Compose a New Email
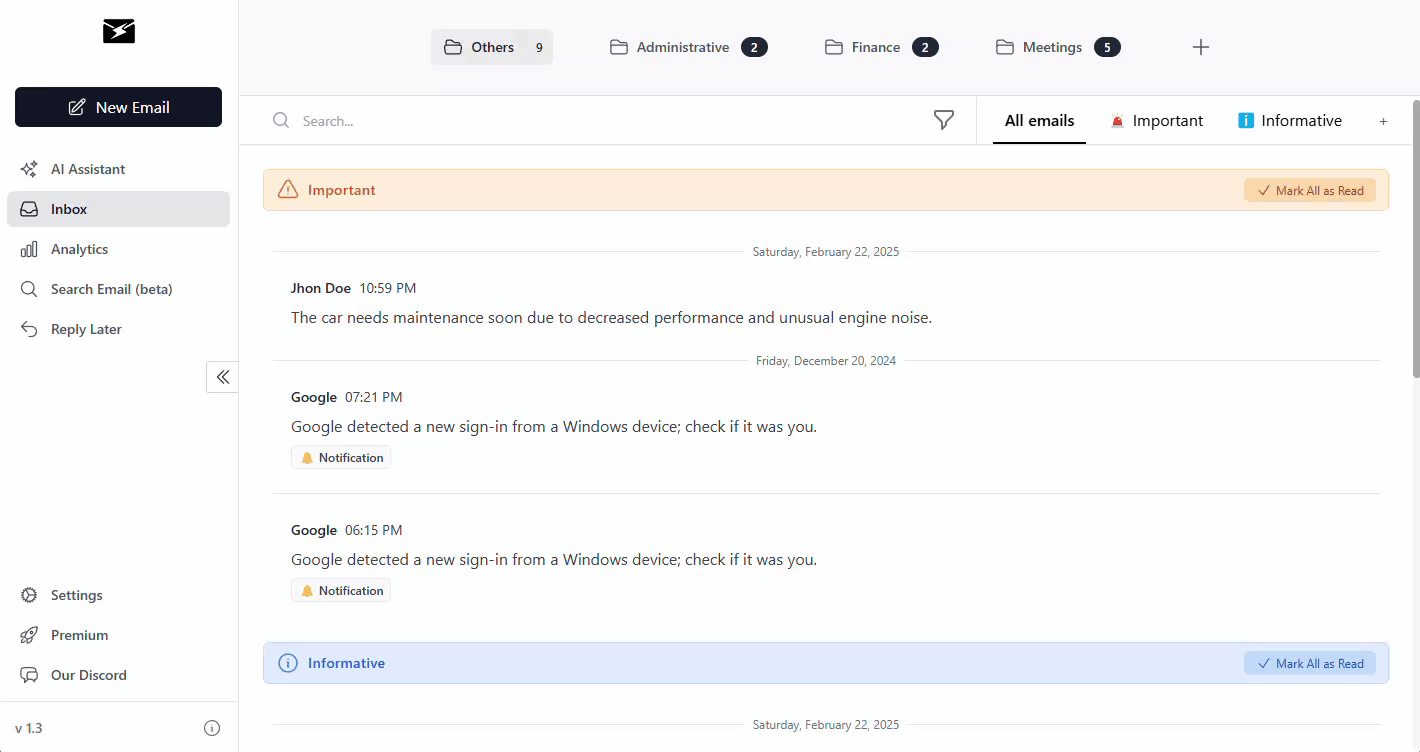The width and height of the screenshot is (1420, 752). pos(118,107)
